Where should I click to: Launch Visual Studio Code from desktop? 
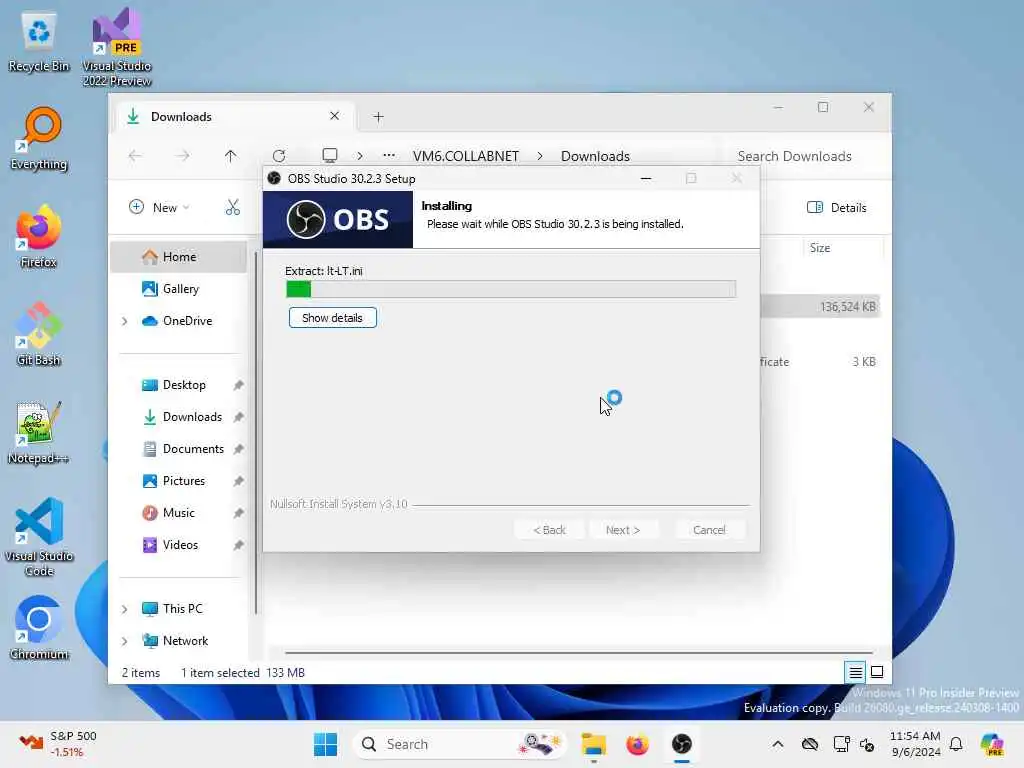coord(39,537)
